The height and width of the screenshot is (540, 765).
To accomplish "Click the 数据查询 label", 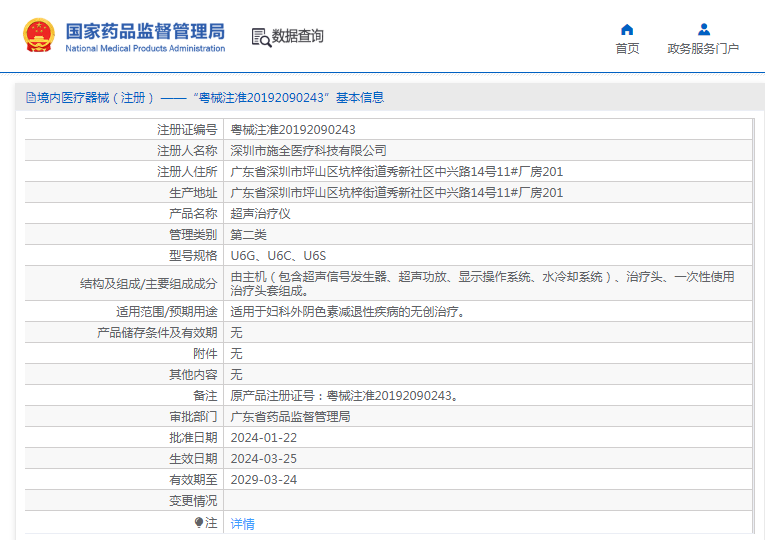I will (298, 36).
